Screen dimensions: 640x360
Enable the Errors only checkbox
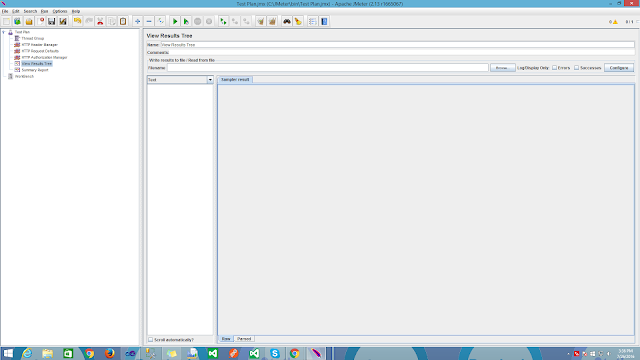pyautogui.click(x=554, y=68)
